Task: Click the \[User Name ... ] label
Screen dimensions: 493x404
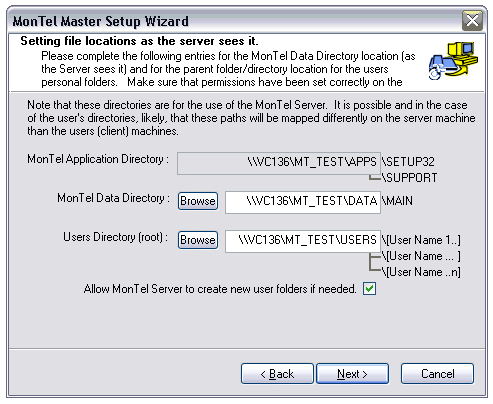Action: (x=421, y=256)
